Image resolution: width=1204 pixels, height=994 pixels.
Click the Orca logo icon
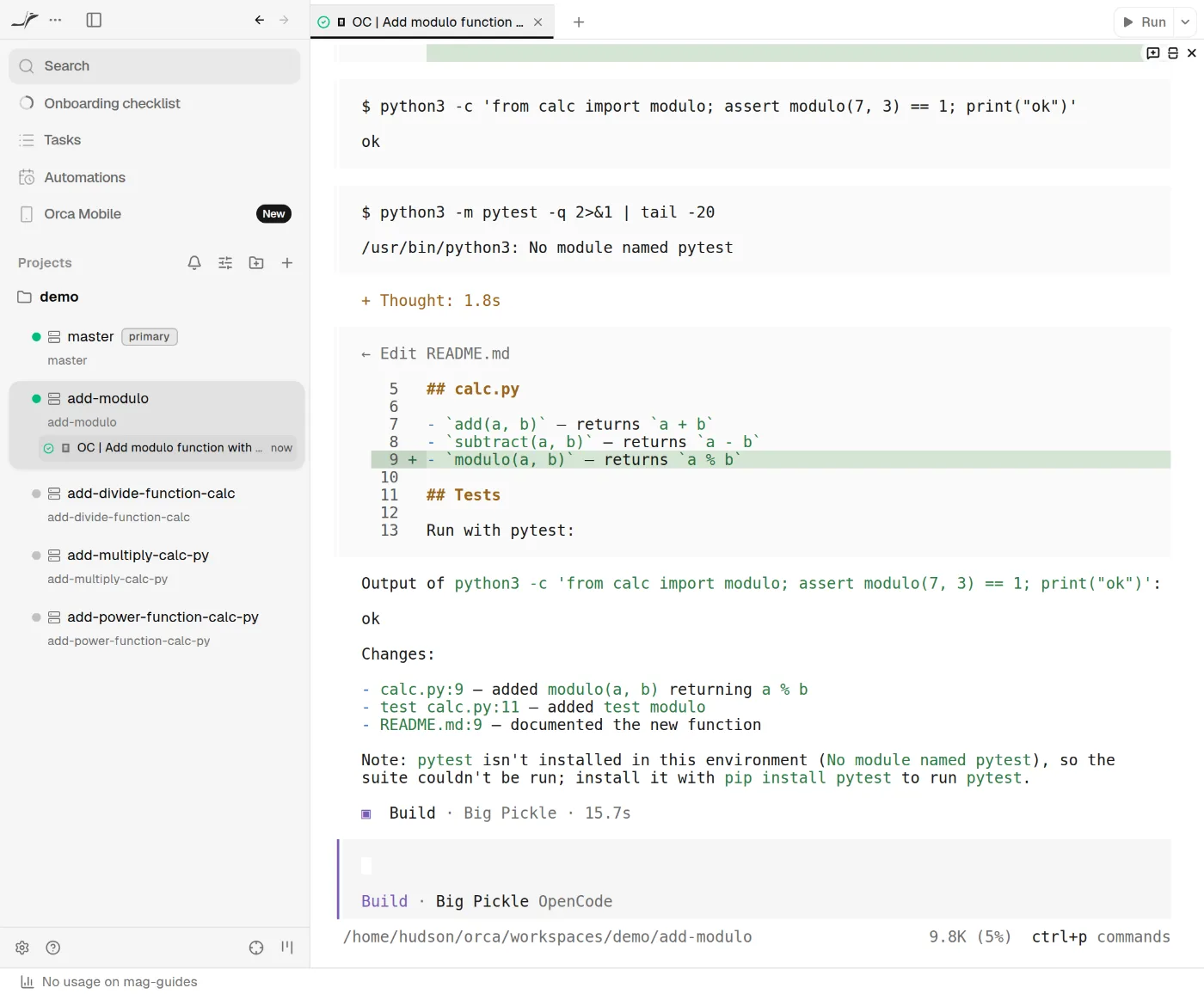(x=24, y=19)
